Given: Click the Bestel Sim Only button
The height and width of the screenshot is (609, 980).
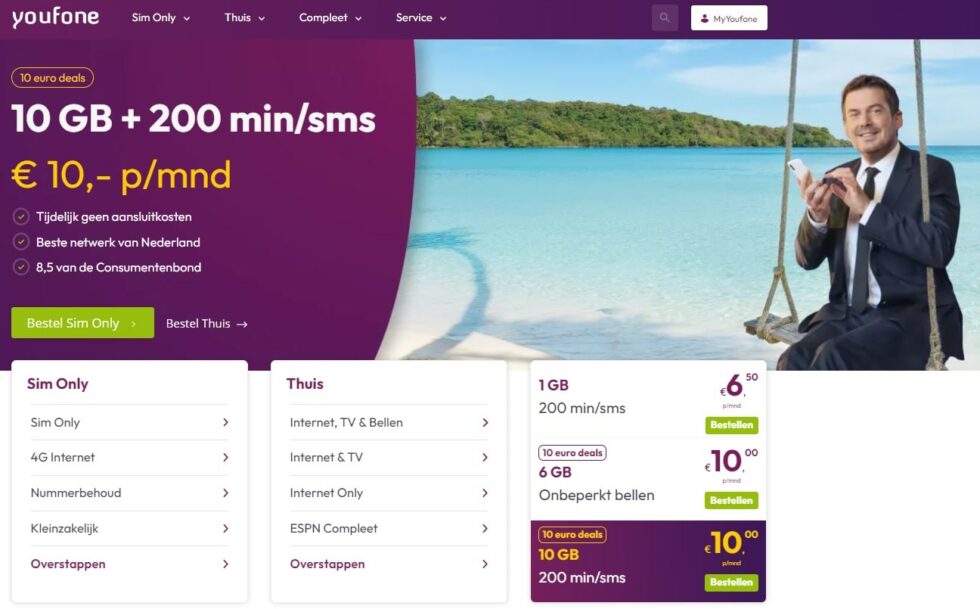Looking at the screenshot, I should (82, 323).
